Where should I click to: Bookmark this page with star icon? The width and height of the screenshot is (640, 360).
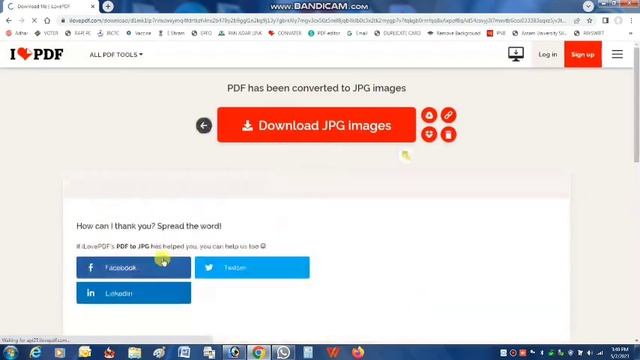coord(589,20)
